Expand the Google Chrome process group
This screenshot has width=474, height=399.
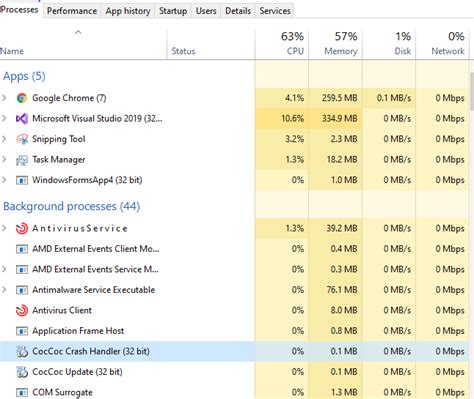click(x=4, y=98)
